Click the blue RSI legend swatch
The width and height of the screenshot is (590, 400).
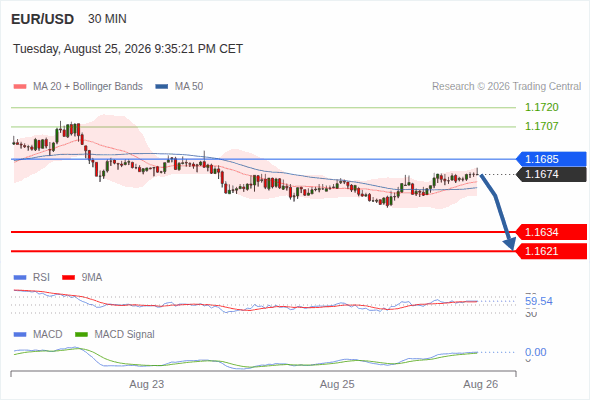pos(20,278)
